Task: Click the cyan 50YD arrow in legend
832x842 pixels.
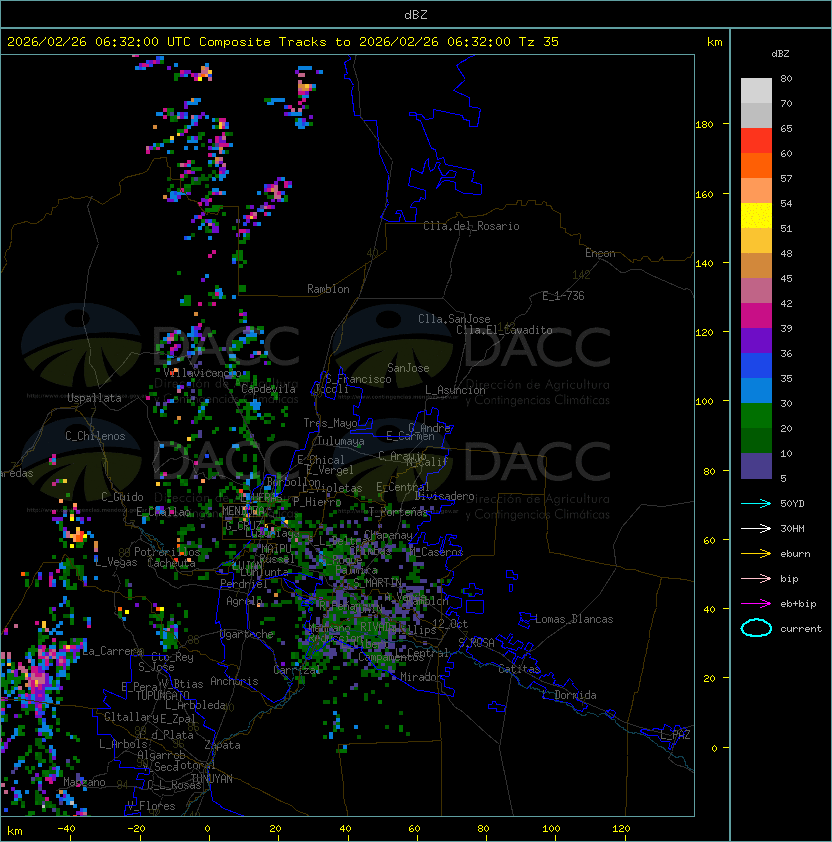Action: [756, 503]
